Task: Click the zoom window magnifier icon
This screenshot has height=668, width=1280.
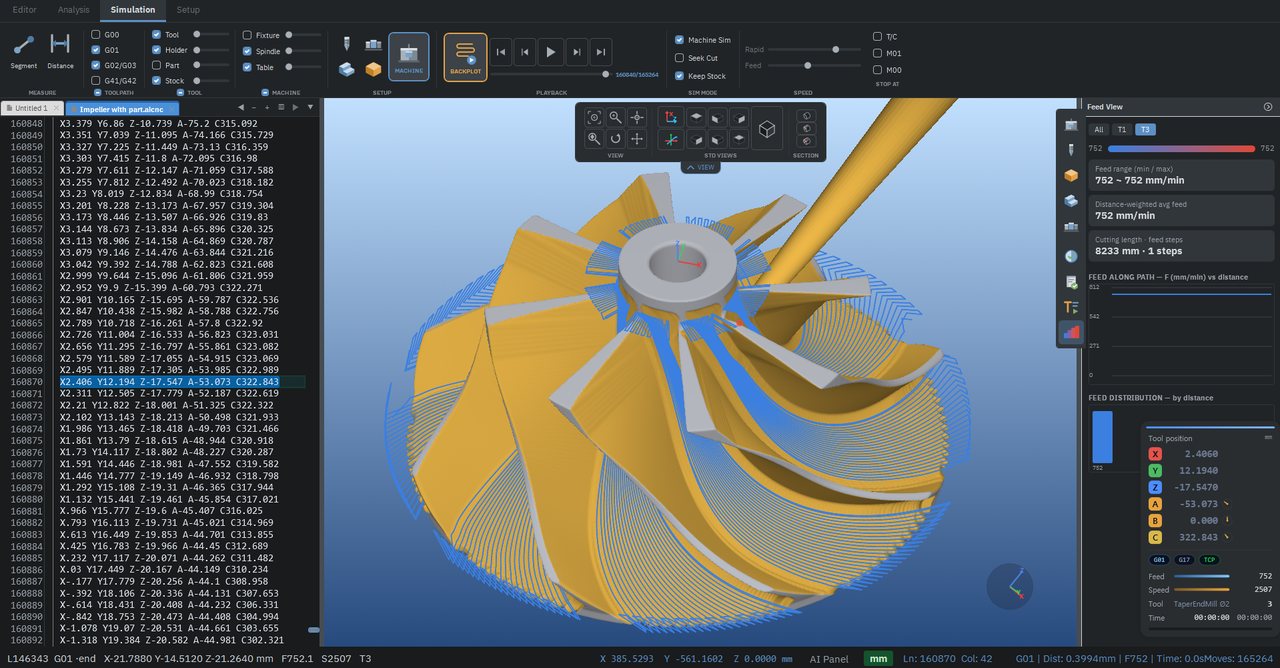Action: coord(616,117)
